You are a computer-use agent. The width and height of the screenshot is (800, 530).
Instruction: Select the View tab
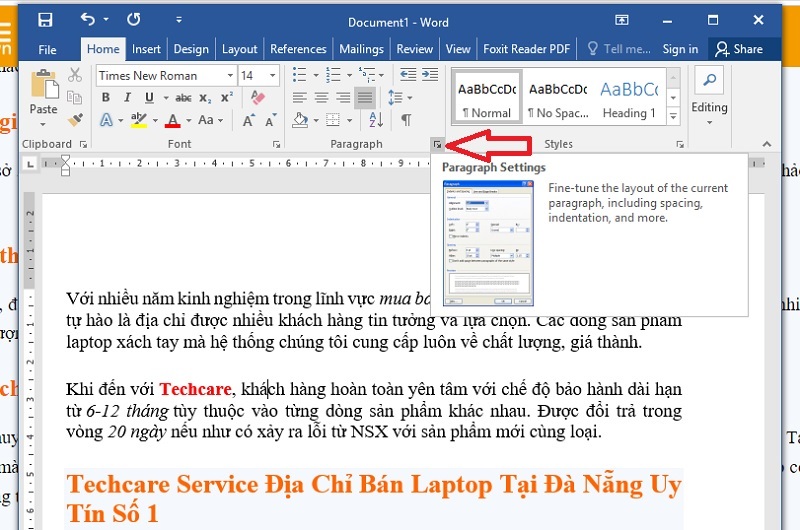point(458,49)
